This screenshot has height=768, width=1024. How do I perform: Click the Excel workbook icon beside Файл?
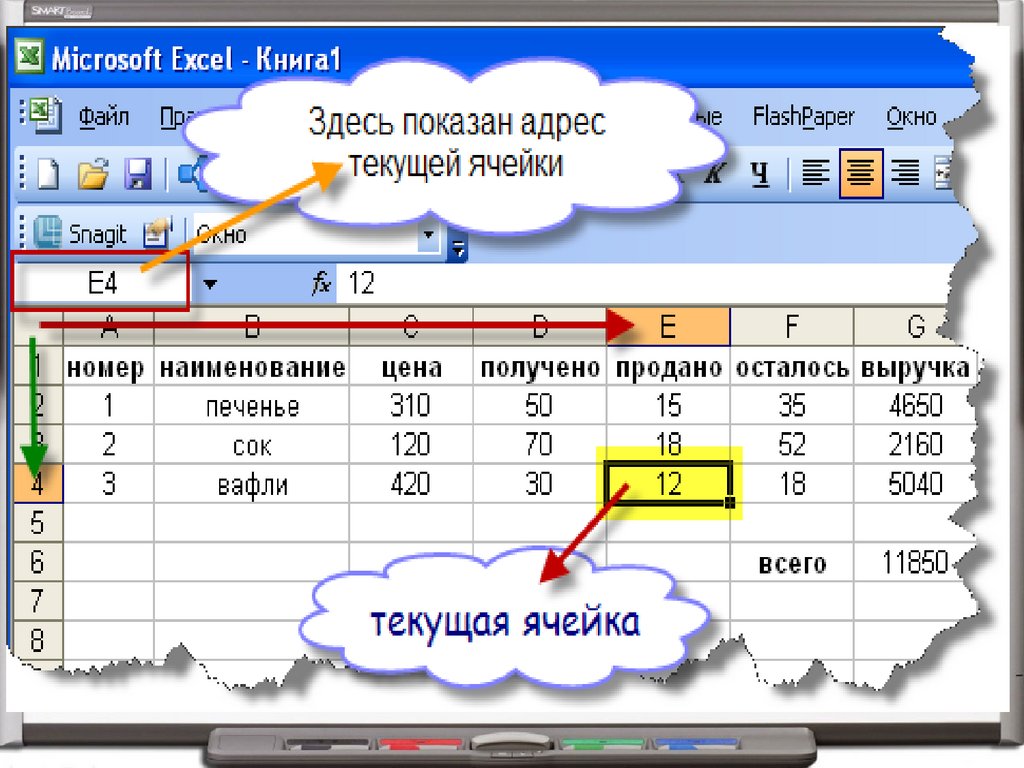point(44,114)
